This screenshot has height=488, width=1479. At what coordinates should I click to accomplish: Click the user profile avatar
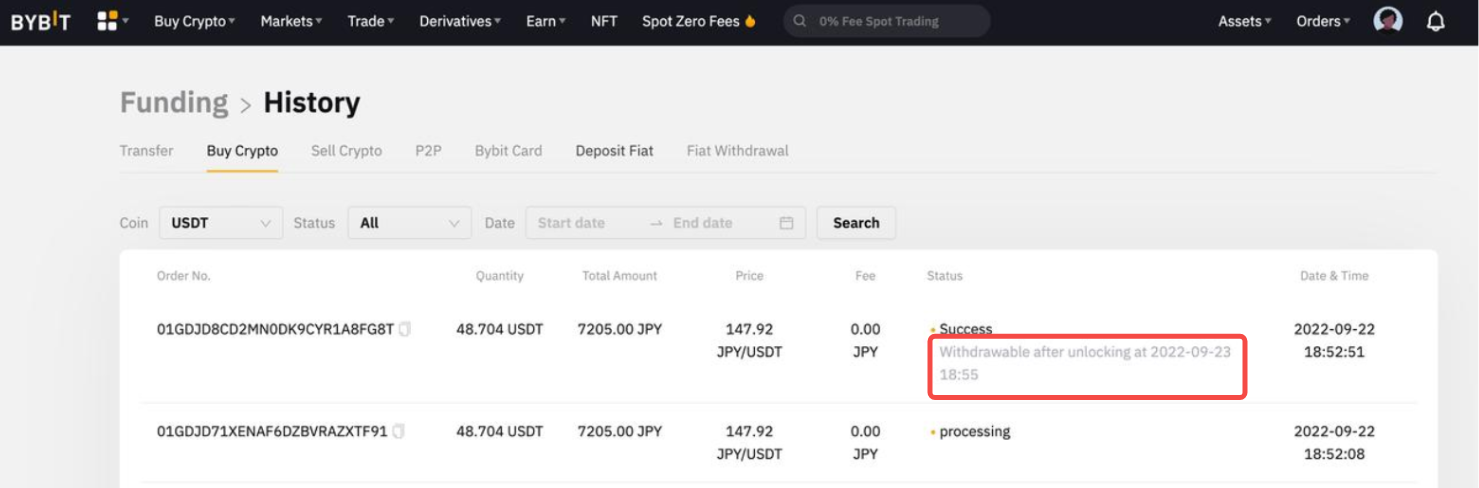click(1388, 21)
